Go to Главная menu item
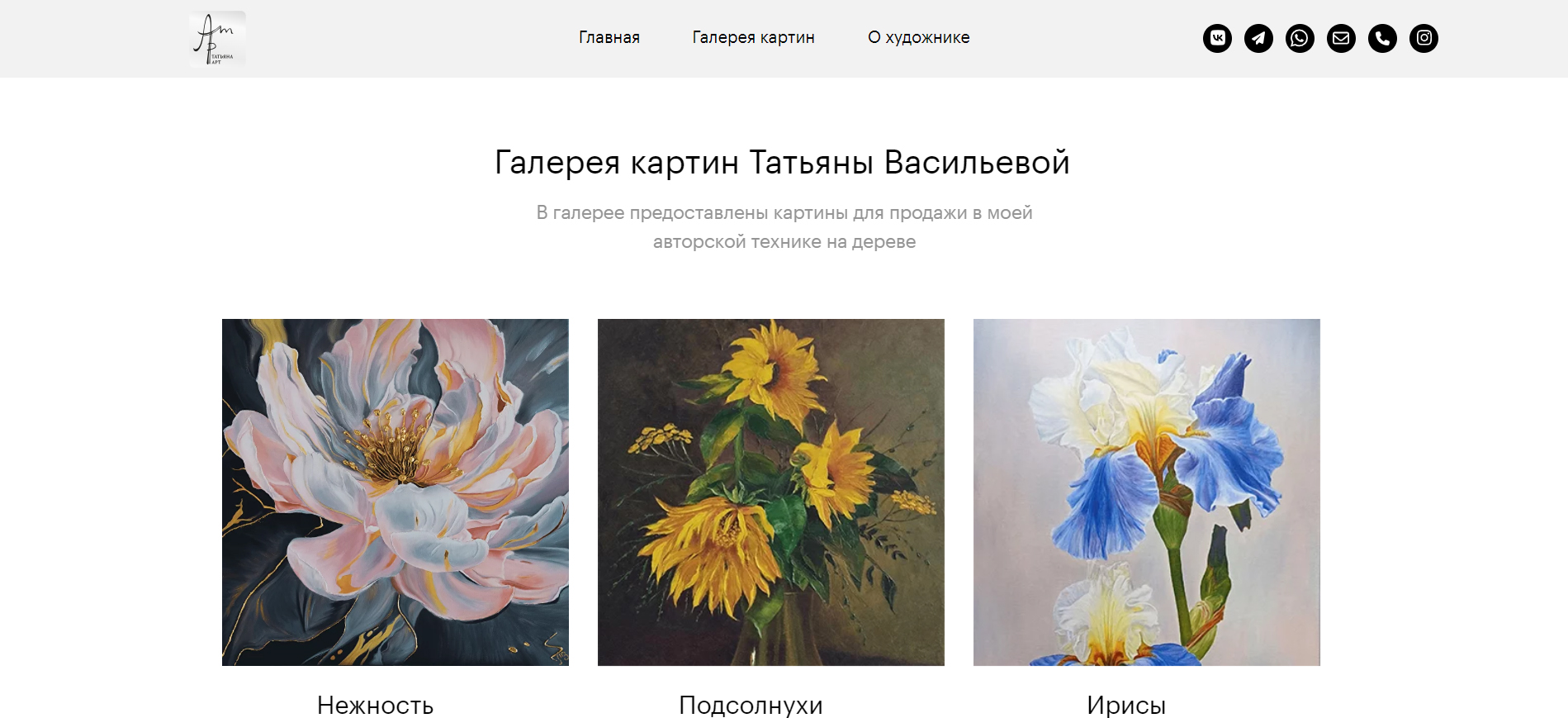Image resolution: width=1568 pixels, height=718 pixels. point(609,37)
